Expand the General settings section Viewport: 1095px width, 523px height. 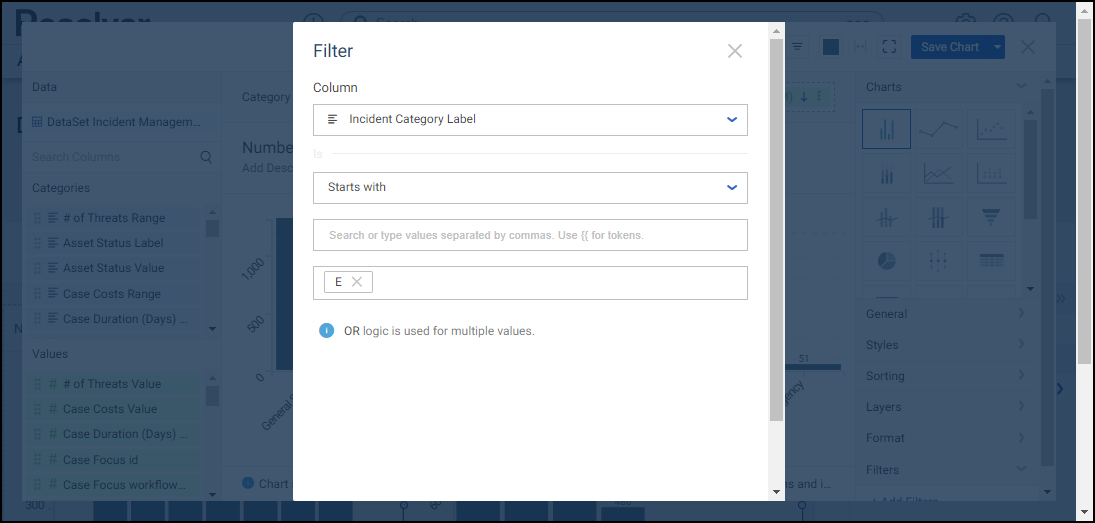pos(945,314)
